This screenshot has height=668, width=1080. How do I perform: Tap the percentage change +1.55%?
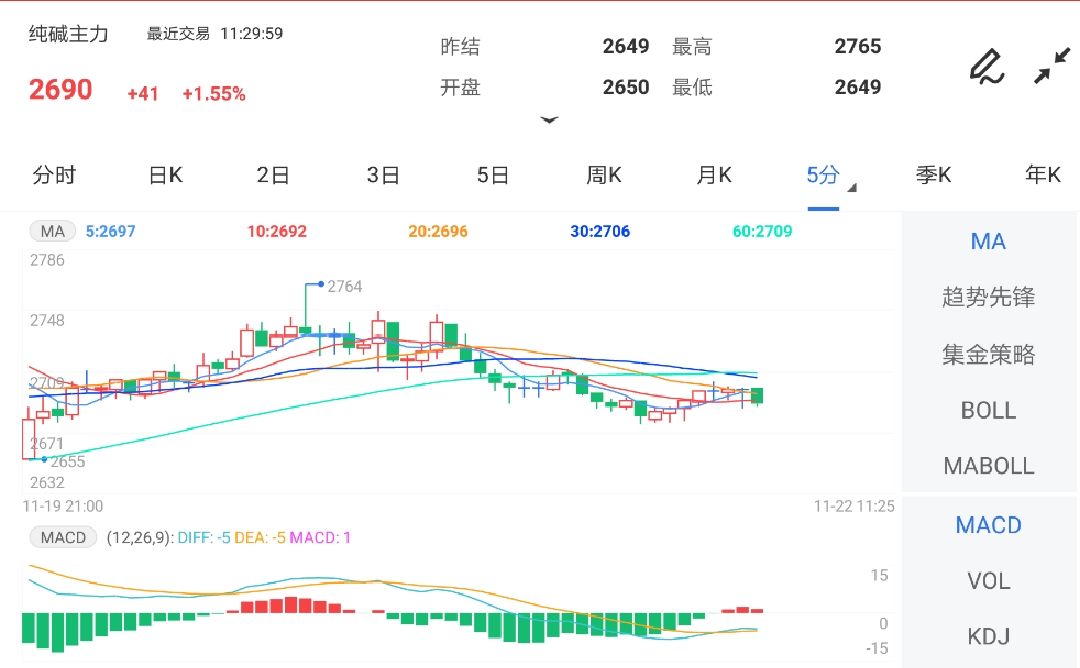click(x=214, y=94)
